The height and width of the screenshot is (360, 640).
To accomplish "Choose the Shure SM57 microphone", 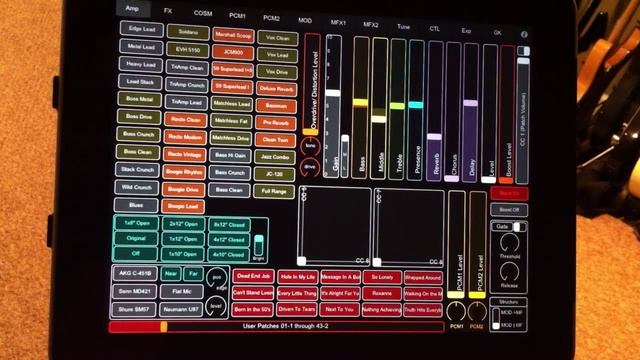I will 134,309.
